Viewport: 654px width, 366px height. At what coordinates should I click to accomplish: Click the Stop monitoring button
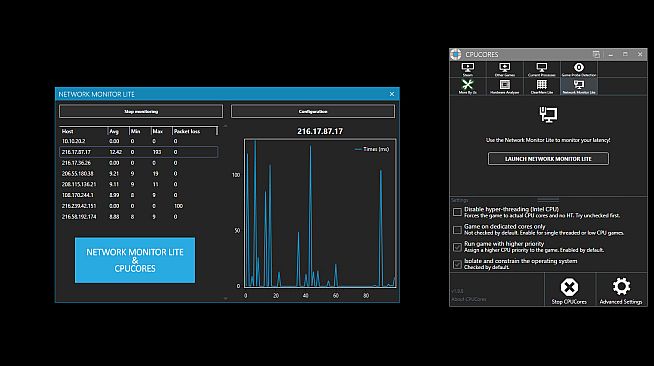pos(141,111)
